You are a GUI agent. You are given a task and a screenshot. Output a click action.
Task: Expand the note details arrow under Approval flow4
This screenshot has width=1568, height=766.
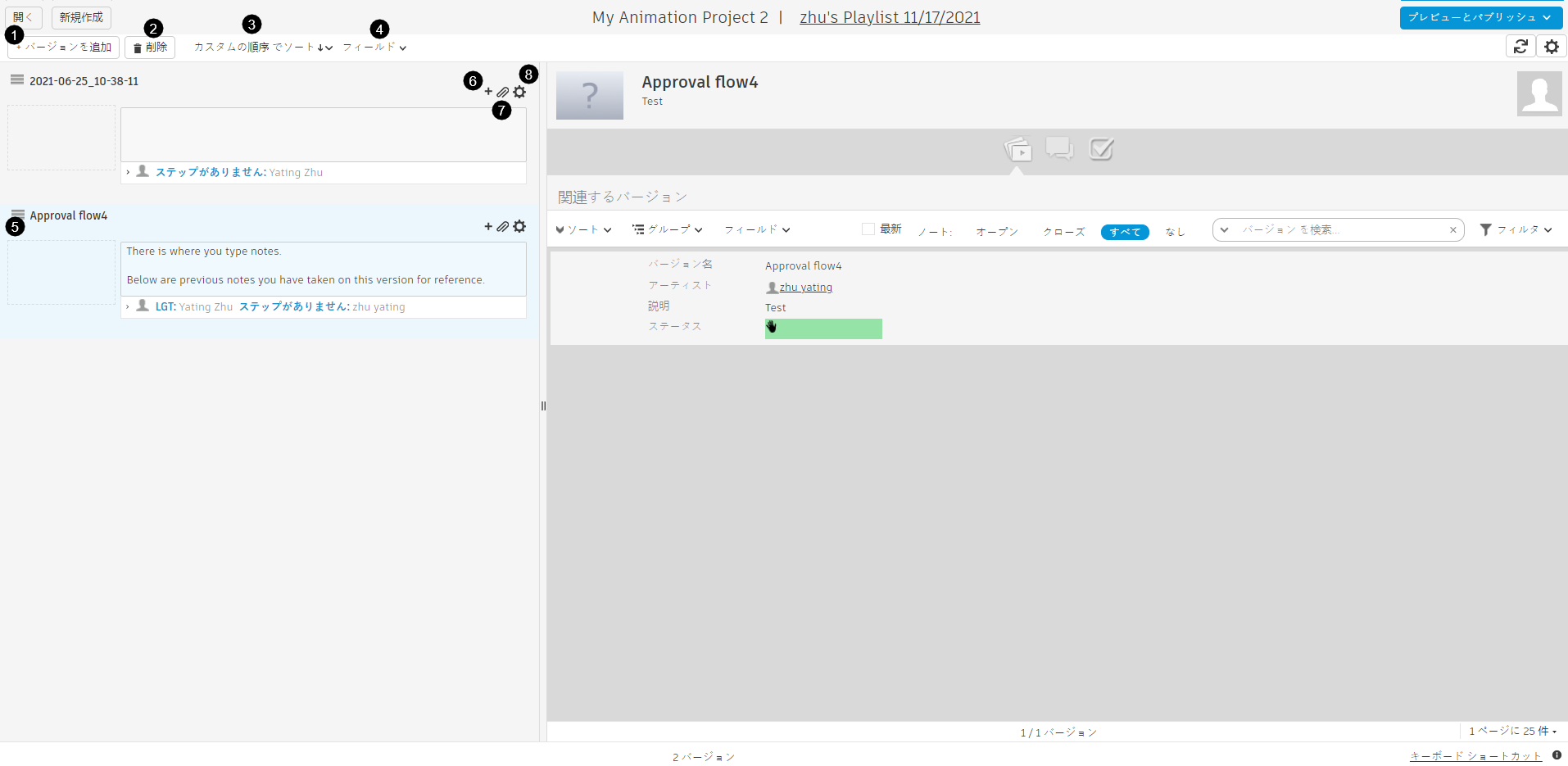pyautogui.click(x=128, y=306)
